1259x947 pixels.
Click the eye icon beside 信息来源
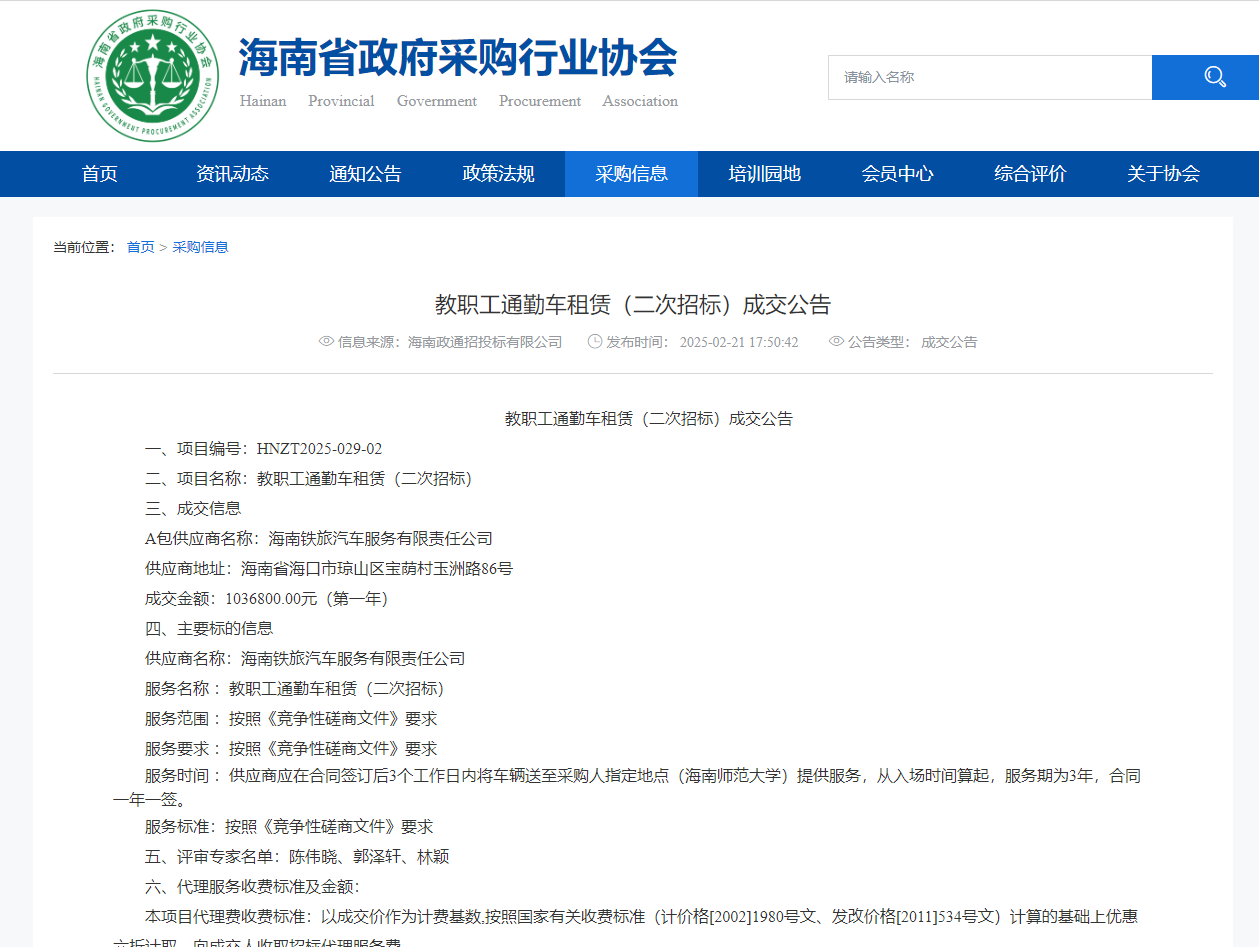point(326,342)
